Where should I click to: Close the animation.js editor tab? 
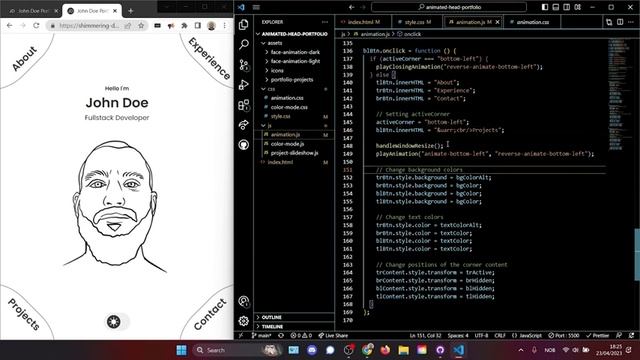(x=498, y=22)
